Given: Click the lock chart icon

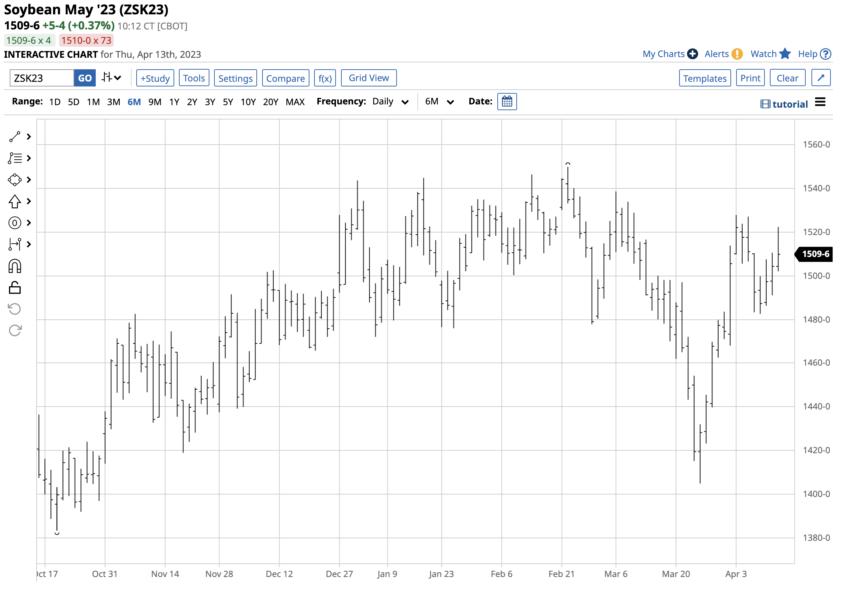Looking at the screenshot, I should click(14, 288).
